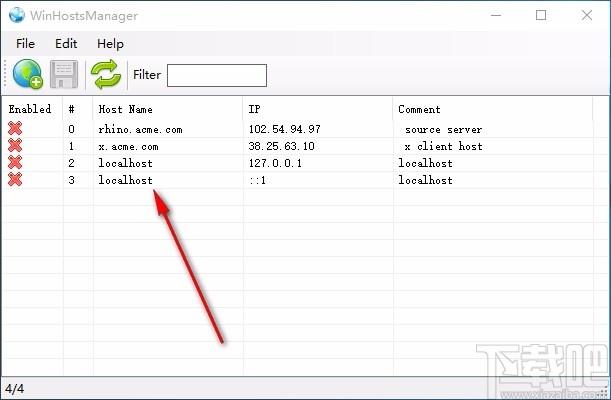This screenshot has width=611, height=400.
Task: Click localhost comment for ::1
Action: 425,180
